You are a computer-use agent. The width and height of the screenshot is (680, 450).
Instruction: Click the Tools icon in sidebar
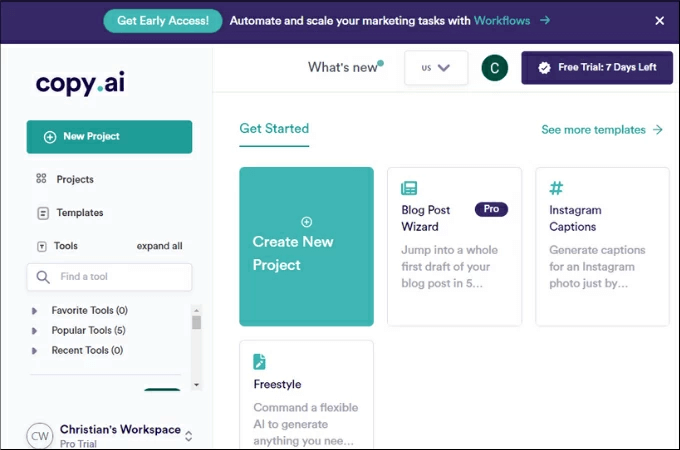coord(42,246)
